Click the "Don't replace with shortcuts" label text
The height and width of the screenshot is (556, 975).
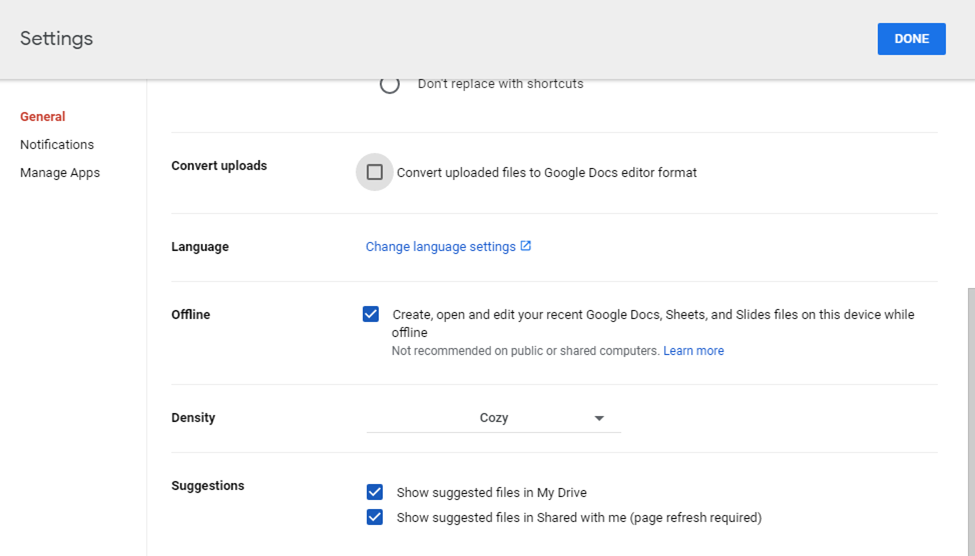(x=500, y=84)
